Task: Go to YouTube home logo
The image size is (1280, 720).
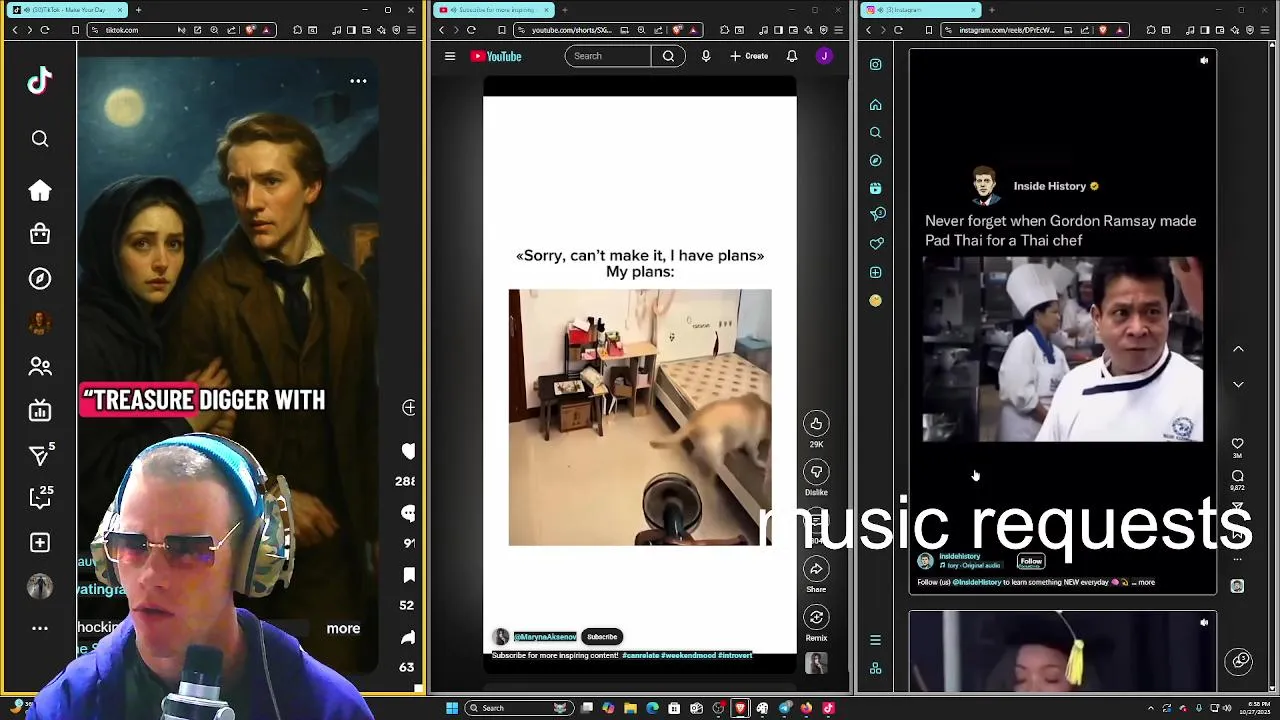Action: [496, 56]
